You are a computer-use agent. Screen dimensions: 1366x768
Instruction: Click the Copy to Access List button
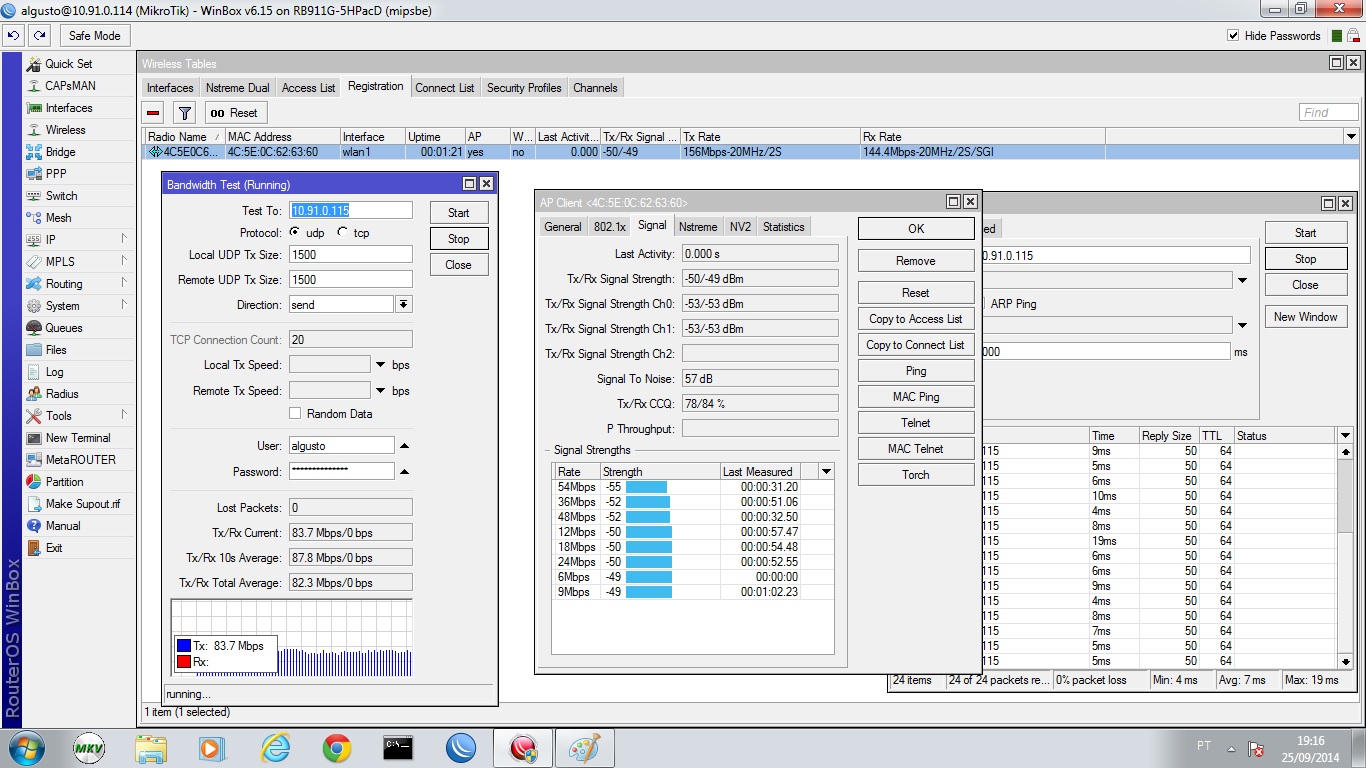(915, 319)
